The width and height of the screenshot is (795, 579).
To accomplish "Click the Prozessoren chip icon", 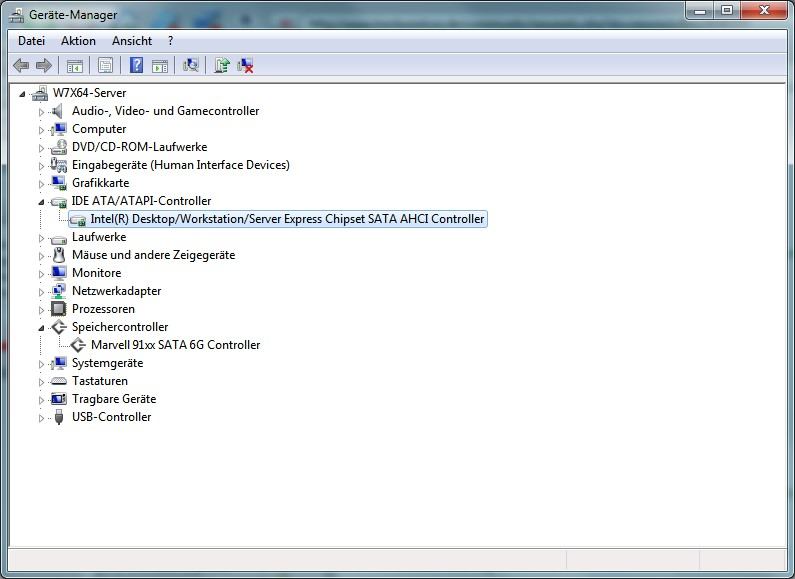I will pos(59,309).
